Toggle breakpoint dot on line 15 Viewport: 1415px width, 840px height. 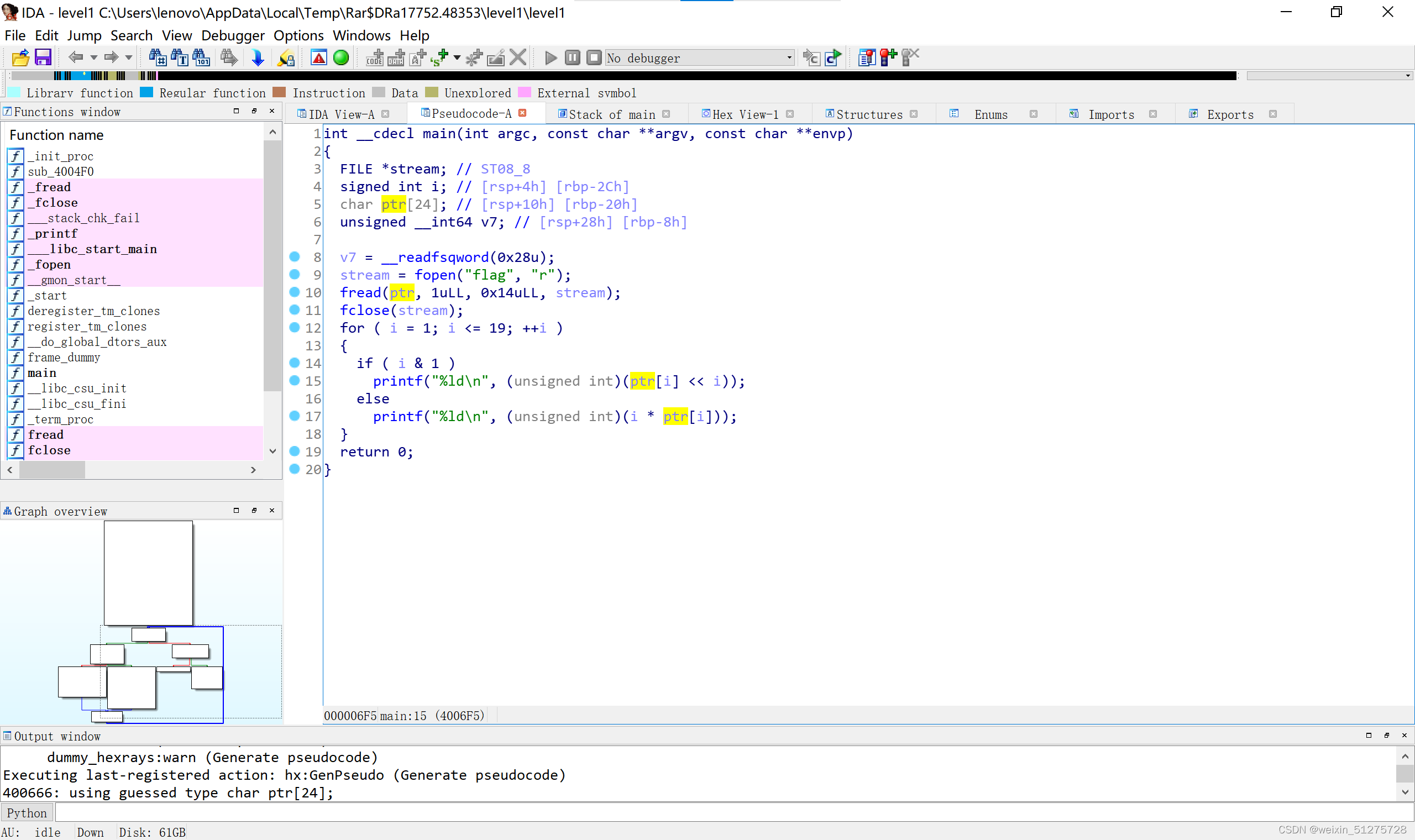pos(294,380)
